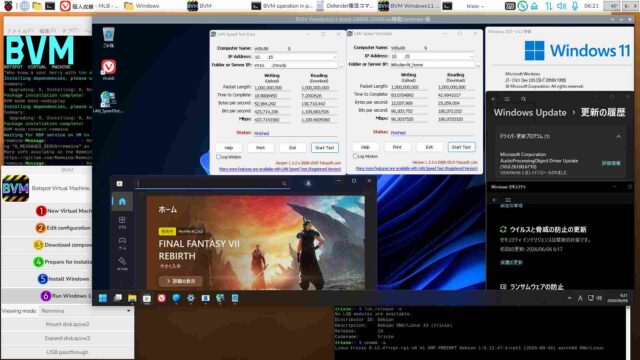Viewport: 640px width, 360px height.
Task: Switch to the BVM operation terminal task
Action: tap(281, 6)
